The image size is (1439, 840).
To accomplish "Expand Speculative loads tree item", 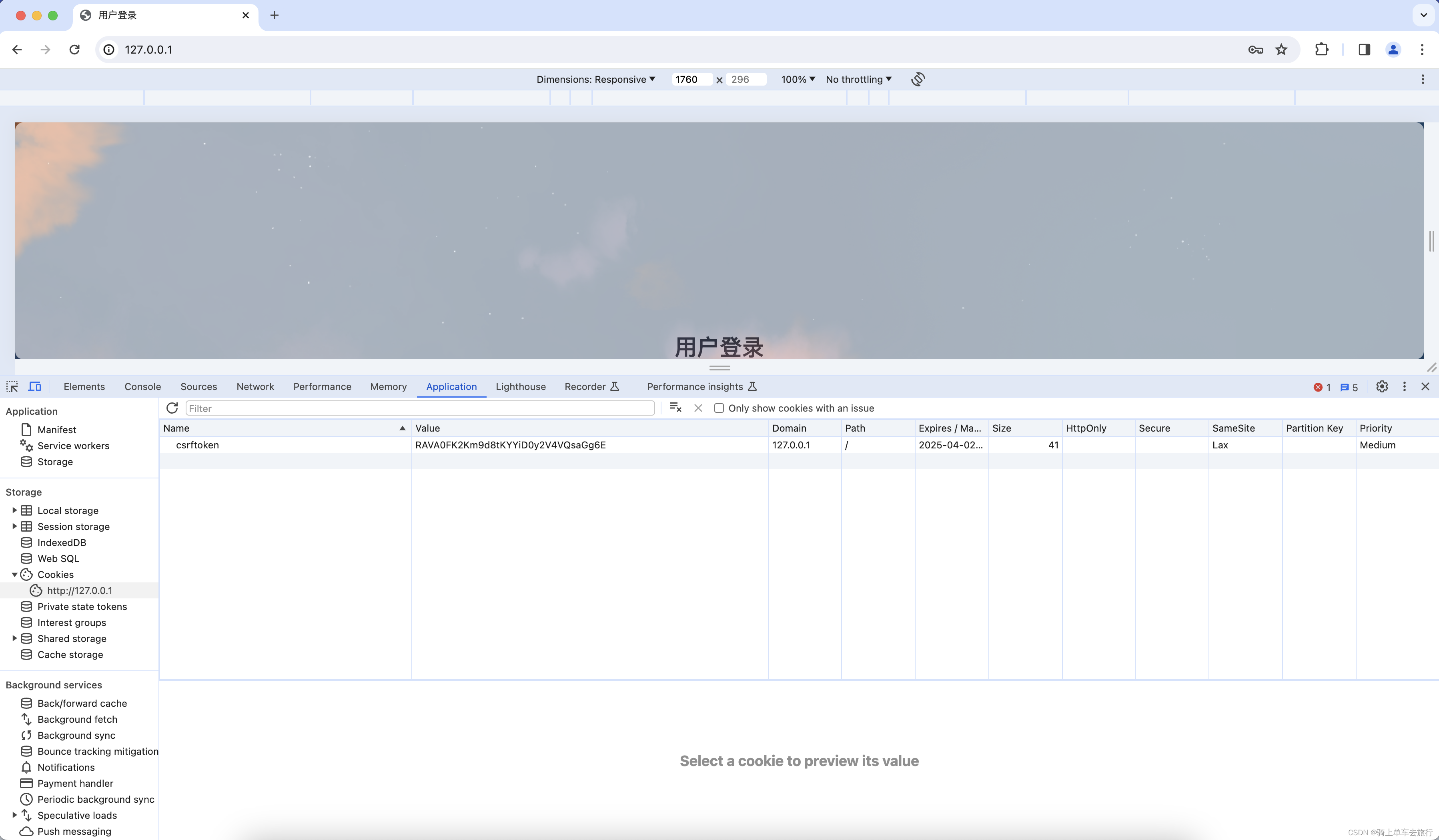I will pyautogui.click(x=14, y=815).
